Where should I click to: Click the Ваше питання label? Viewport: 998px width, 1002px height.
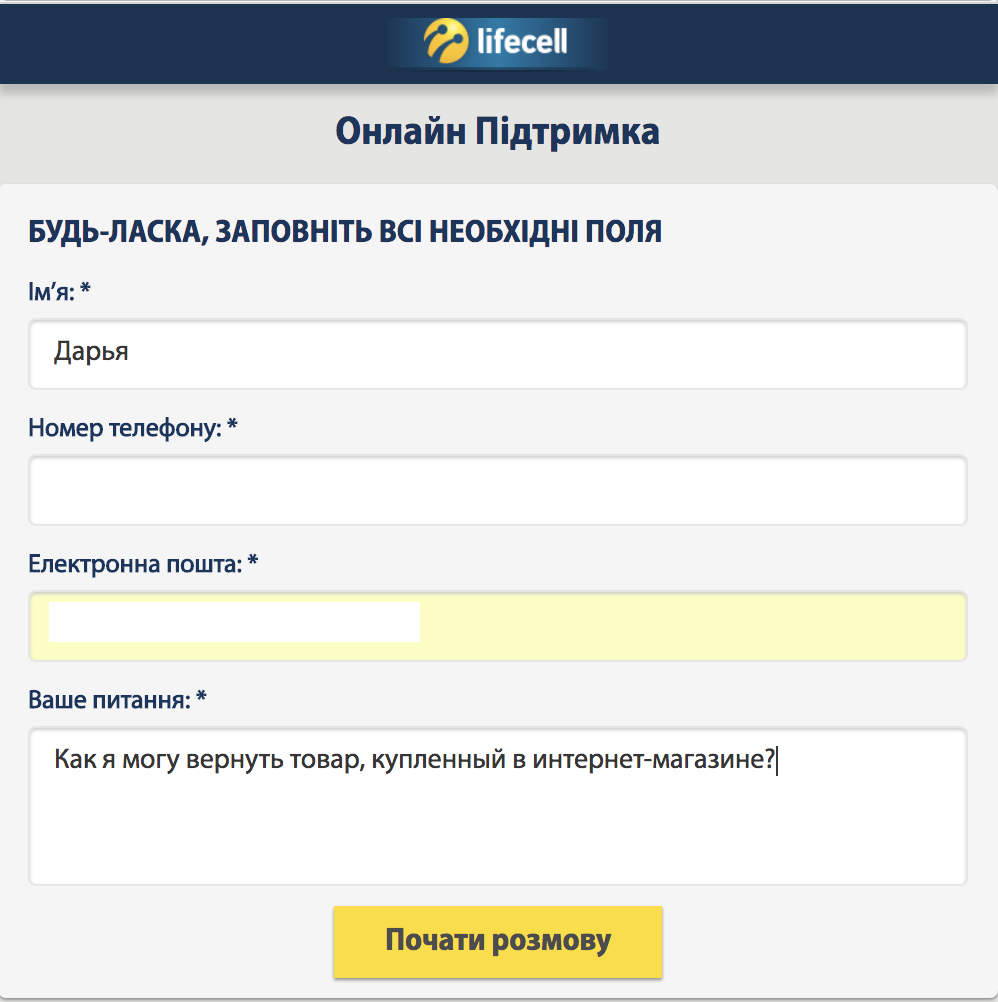109,700
